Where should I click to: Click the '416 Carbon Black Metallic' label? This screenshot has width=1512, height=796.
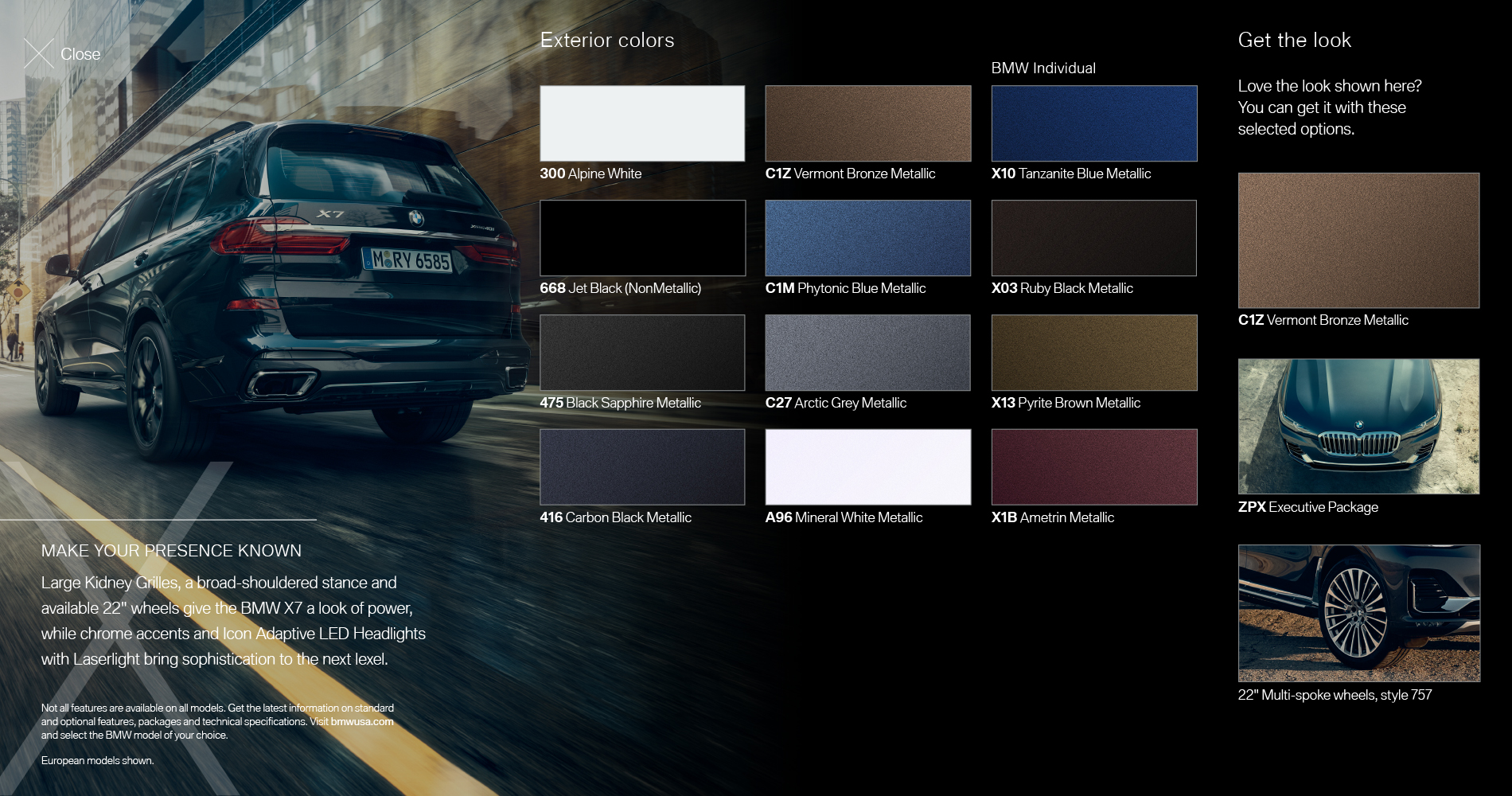(x=616, y=517)
